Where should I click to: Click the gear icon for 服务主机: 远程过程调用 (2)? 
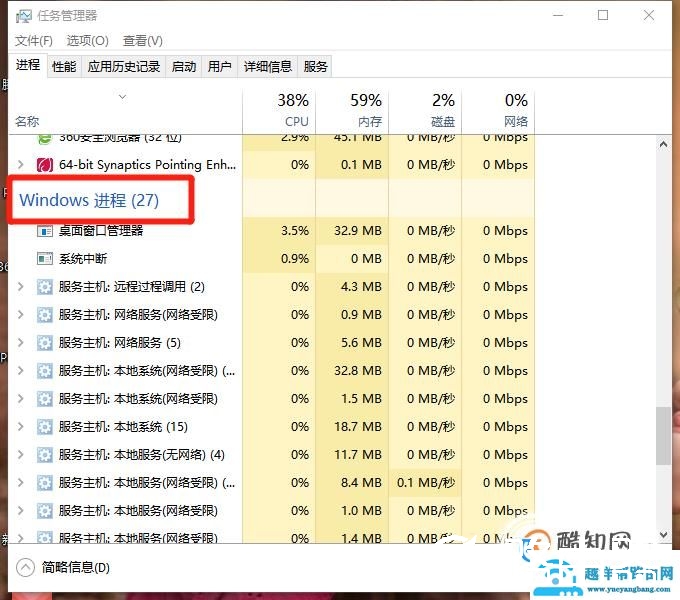pos(45,287)
